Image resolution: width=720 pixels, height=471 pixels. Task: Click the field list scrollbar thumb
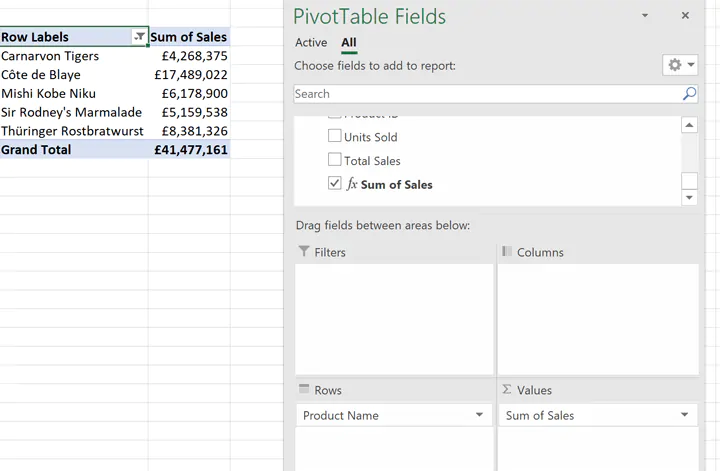(689, 180)
